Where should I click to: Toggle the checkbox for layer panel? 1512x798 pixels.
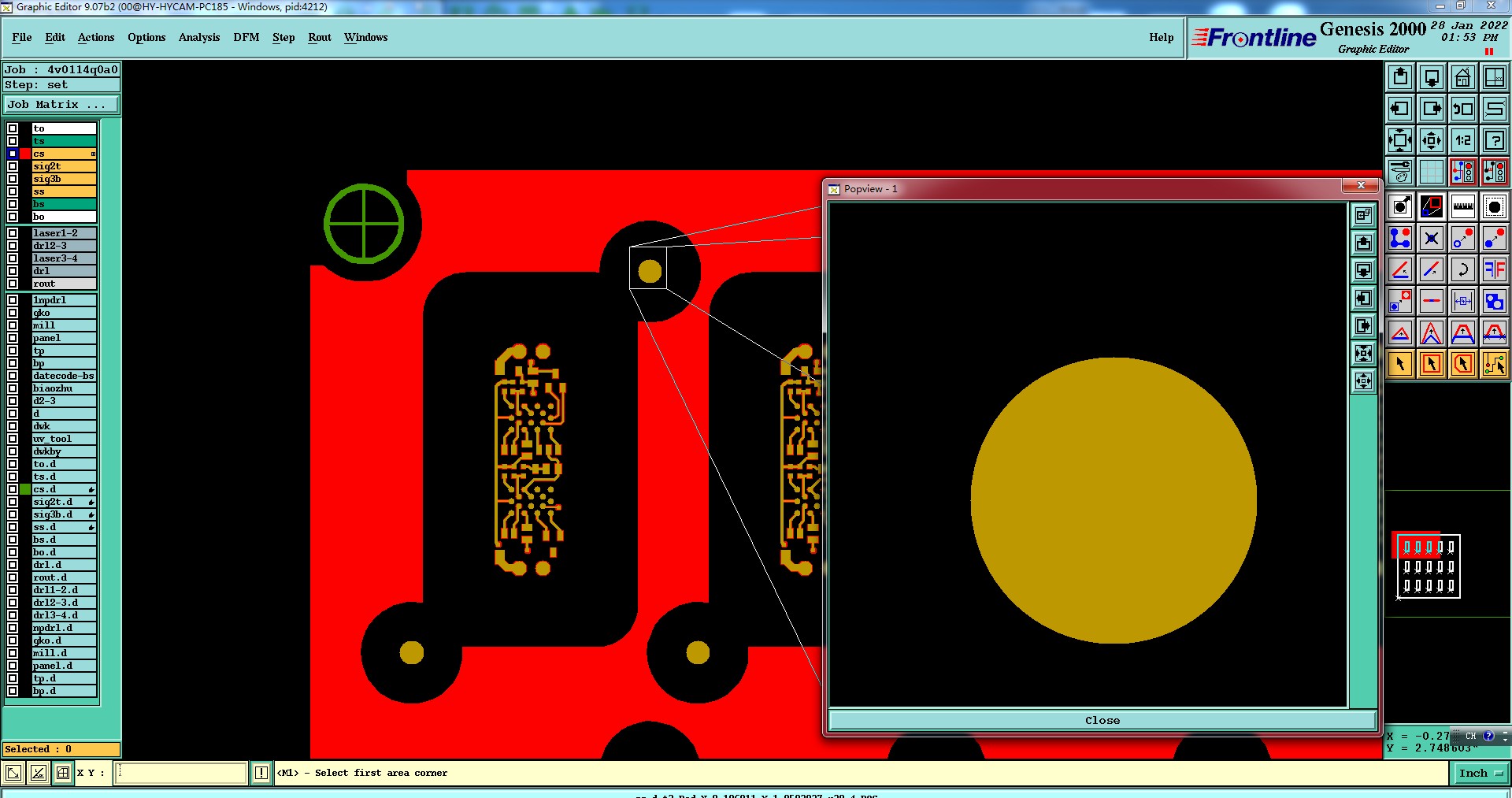point(13,338)
